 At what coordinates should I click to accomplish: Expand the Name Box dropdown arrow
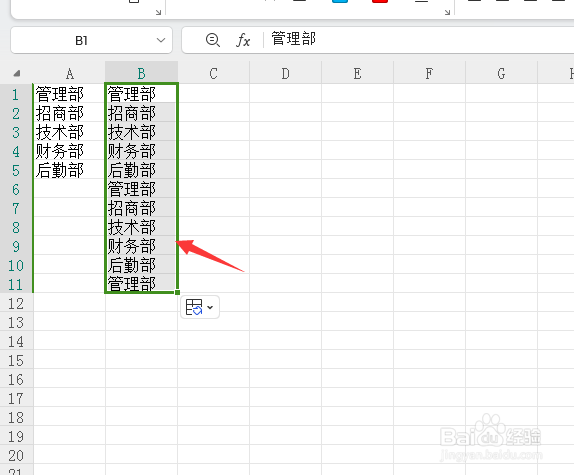[161, 40]
